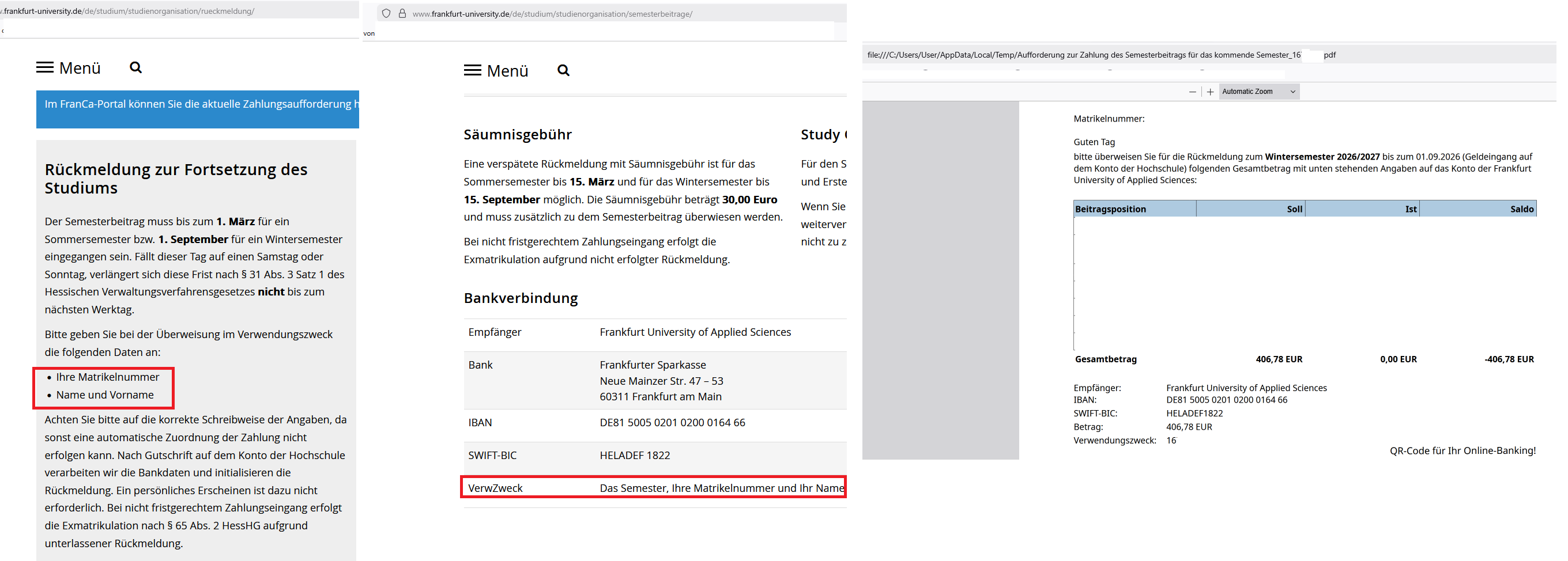Click the heading 'Rückmeldung zur Fortsetzung des Studiums'

click(x=176, y=179)
